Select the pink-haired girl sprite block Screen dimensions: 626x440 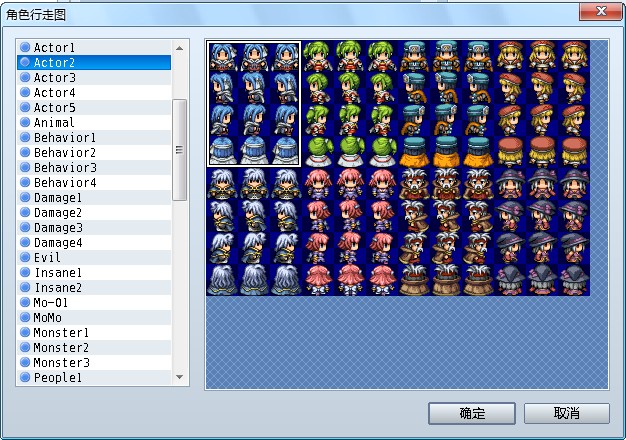click(x=350, y=232)
